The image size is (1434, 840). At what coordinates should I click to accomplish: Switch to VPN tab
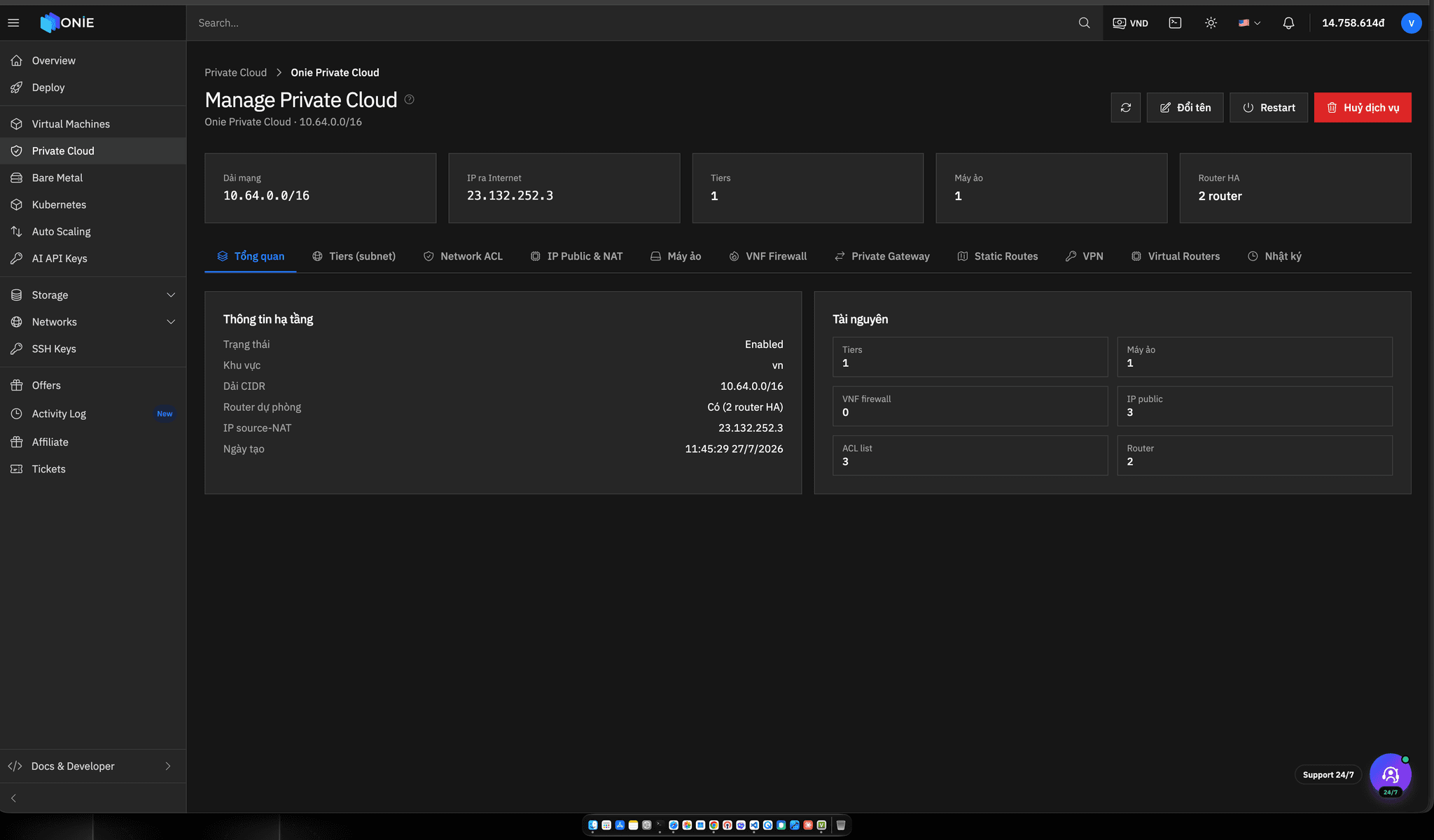point(1084,256)
